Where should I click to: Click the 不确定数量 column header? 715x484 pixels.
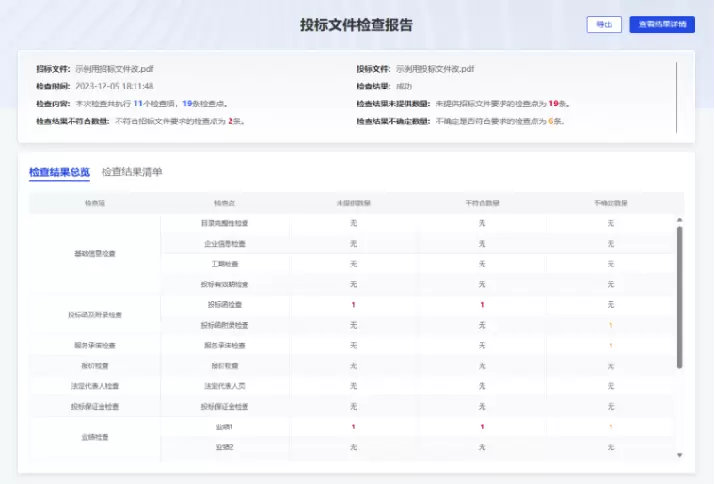click(610, 203)
